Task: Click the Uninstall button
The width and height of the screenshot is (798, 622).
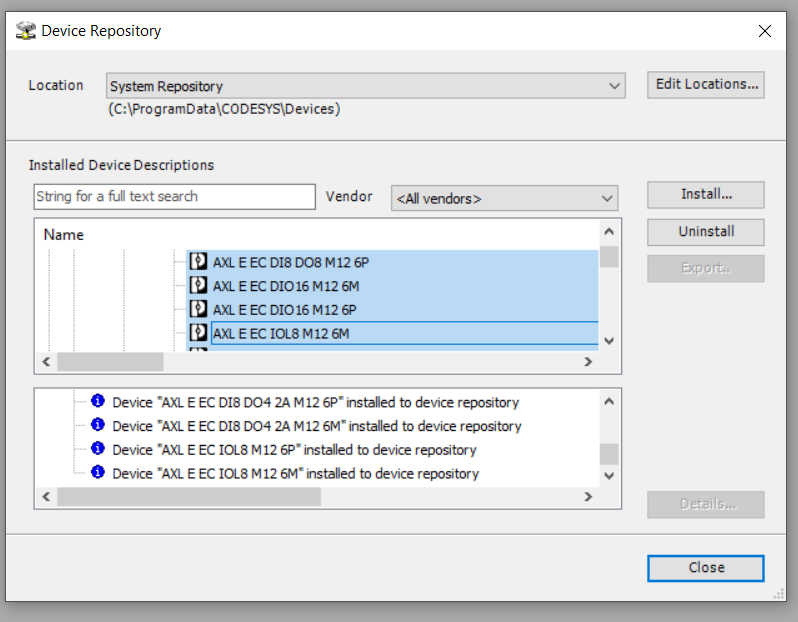Action: tap(706, 232)
